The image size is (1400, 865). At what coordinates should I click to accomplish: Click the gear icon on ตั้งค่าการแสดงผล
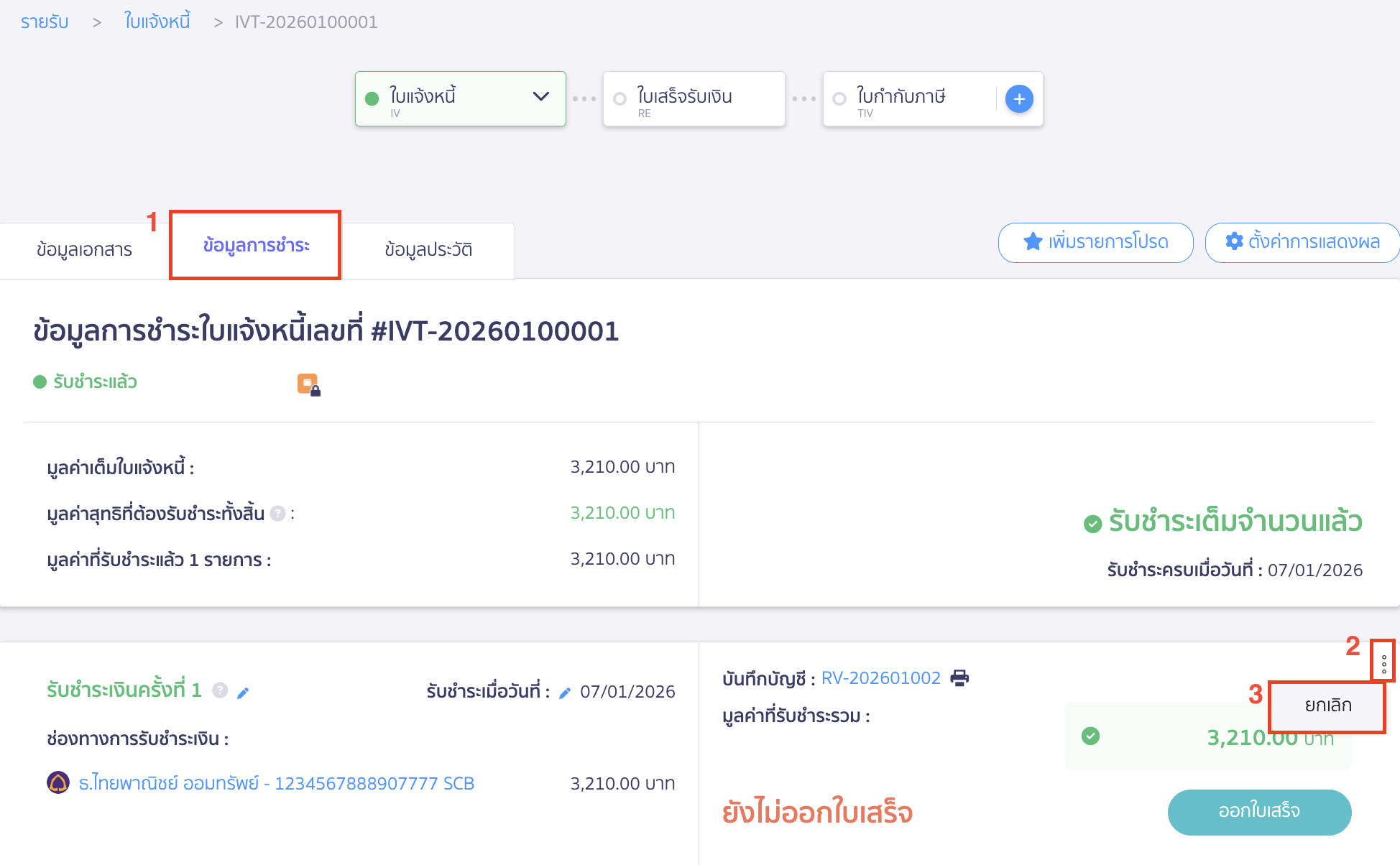click(1234, 242)
